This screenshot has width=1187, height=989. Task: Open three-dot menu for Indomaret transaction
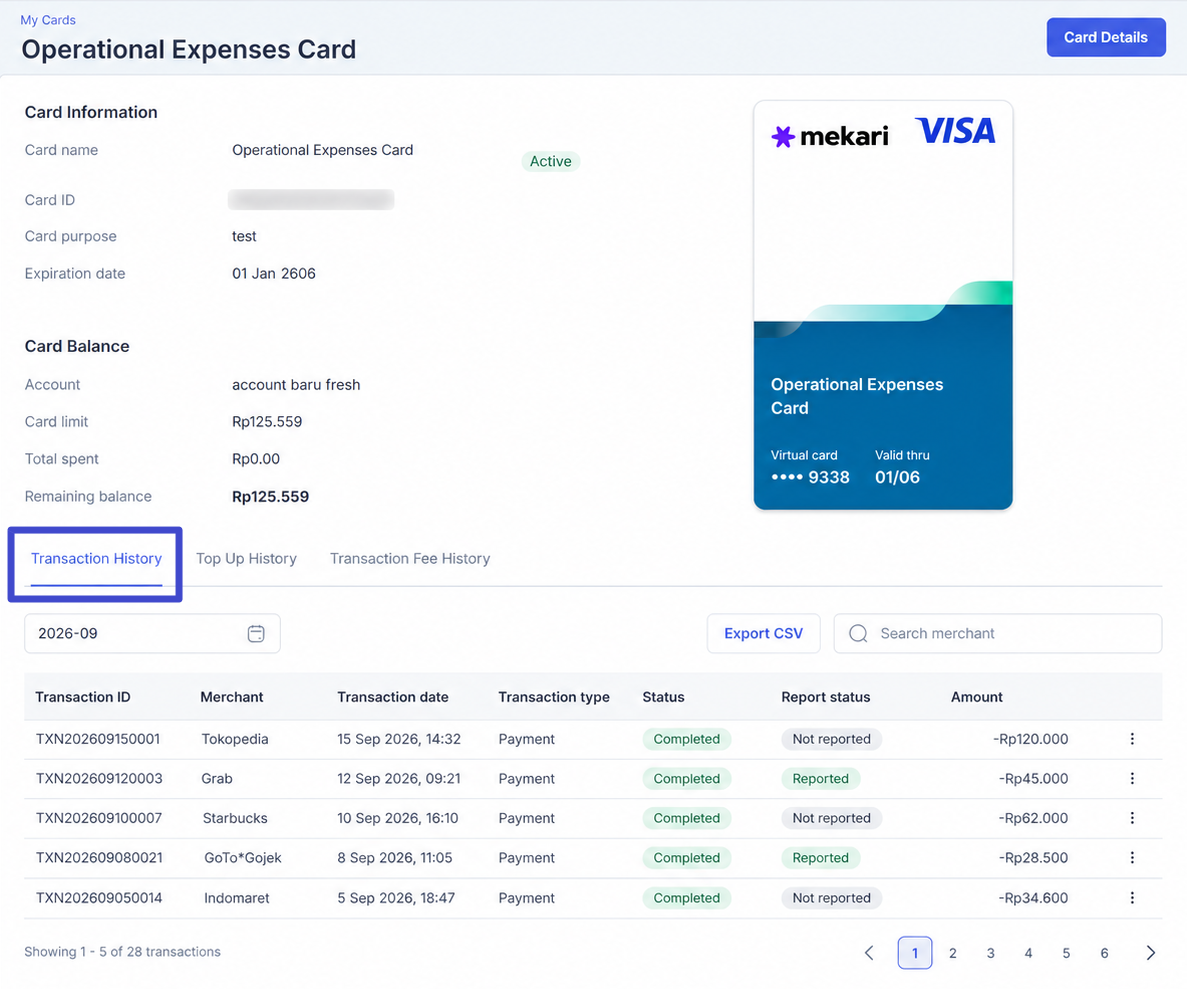(1132, 897)
